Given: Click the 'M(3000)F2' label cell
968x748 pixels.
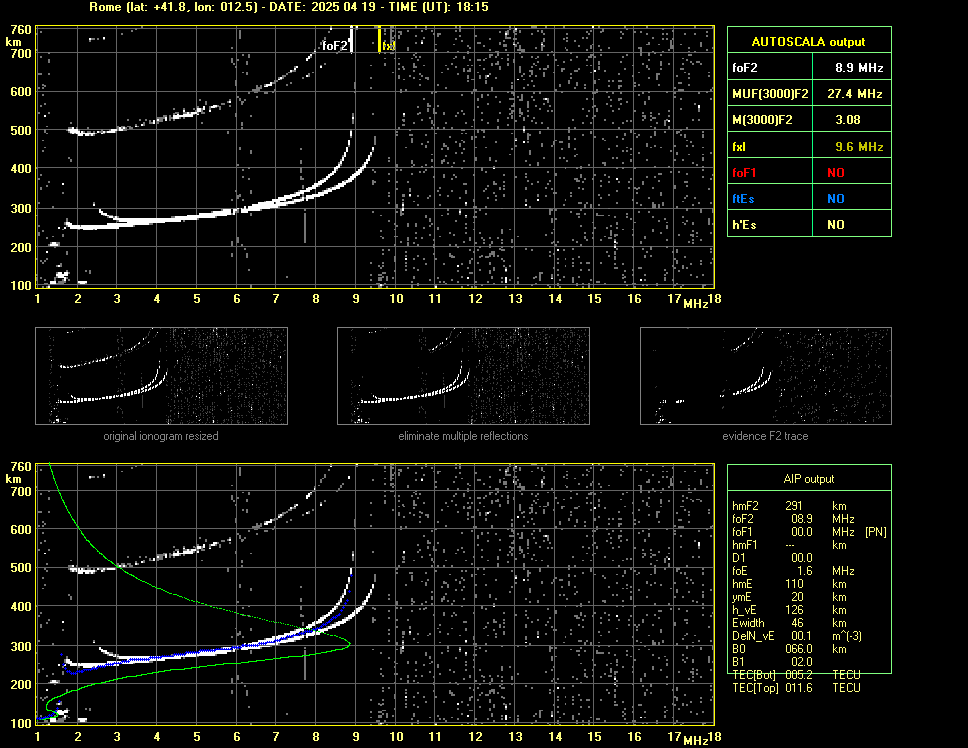Looking at the screenshot, I should click(770, 119).
